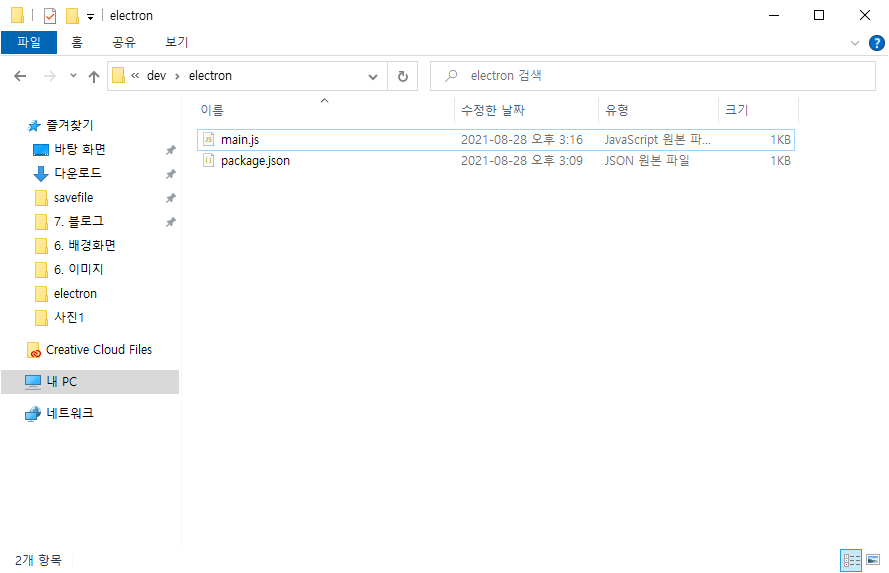Click the main.js JavaScript file icon

coord(209,139)
